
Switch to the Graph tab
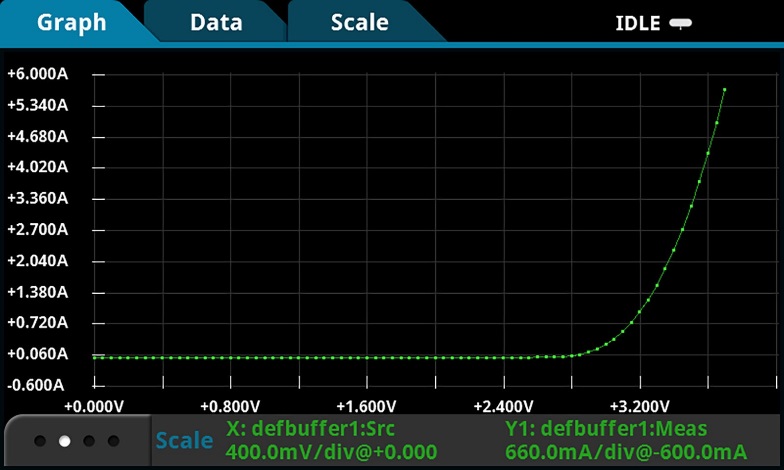click(x=71, y=22)
